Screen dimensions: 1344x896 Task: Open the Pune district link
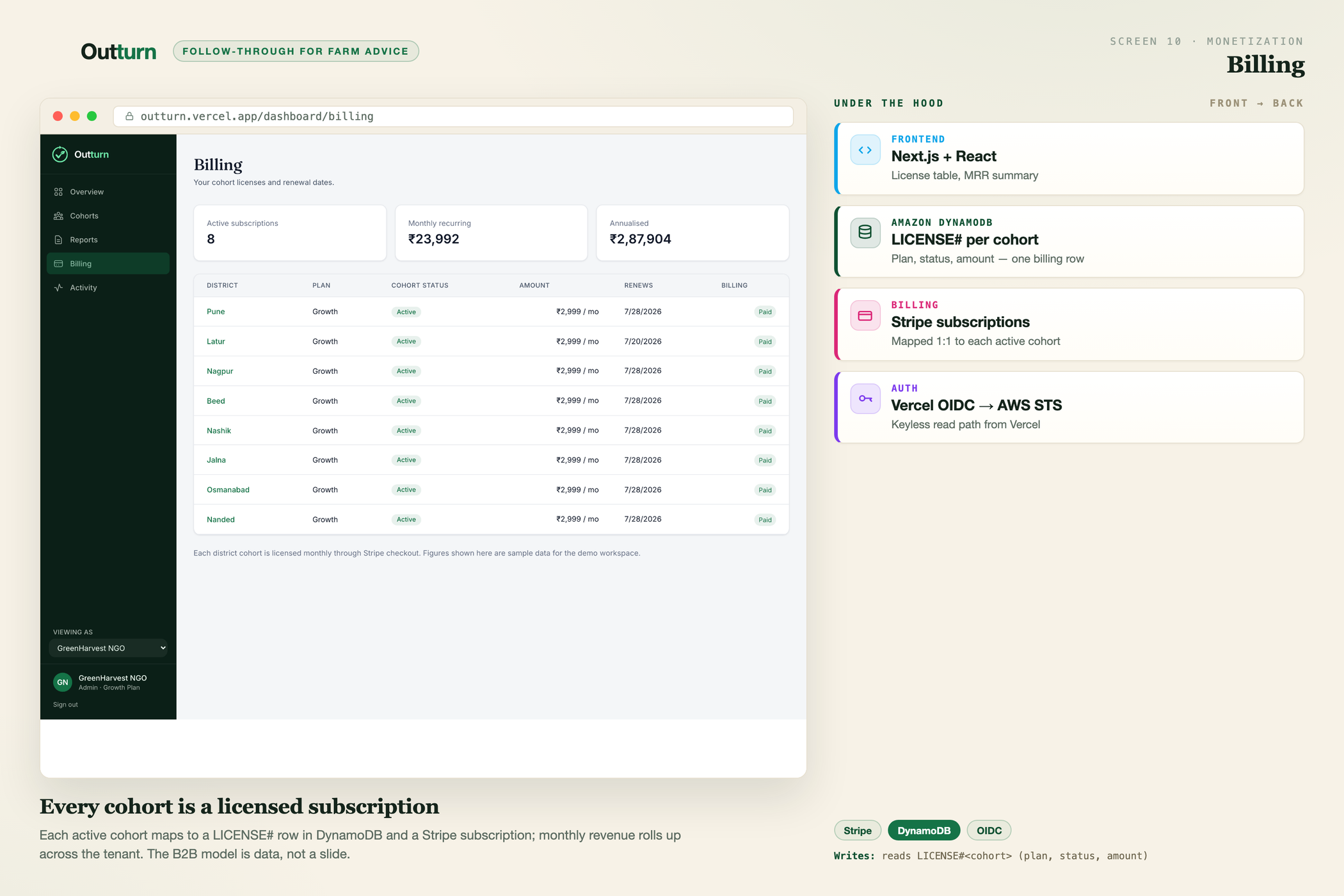tap(216, 312)
